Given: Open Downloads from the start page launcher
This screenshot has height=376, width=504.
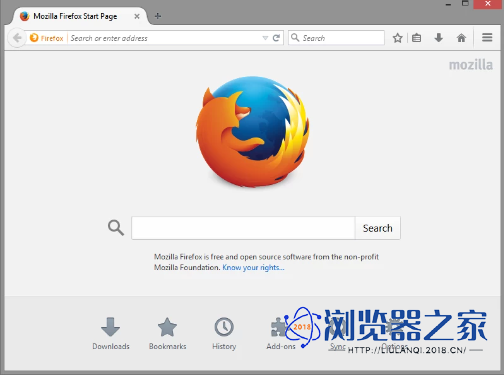Looking at the screenshot, I should coord(111,333).
